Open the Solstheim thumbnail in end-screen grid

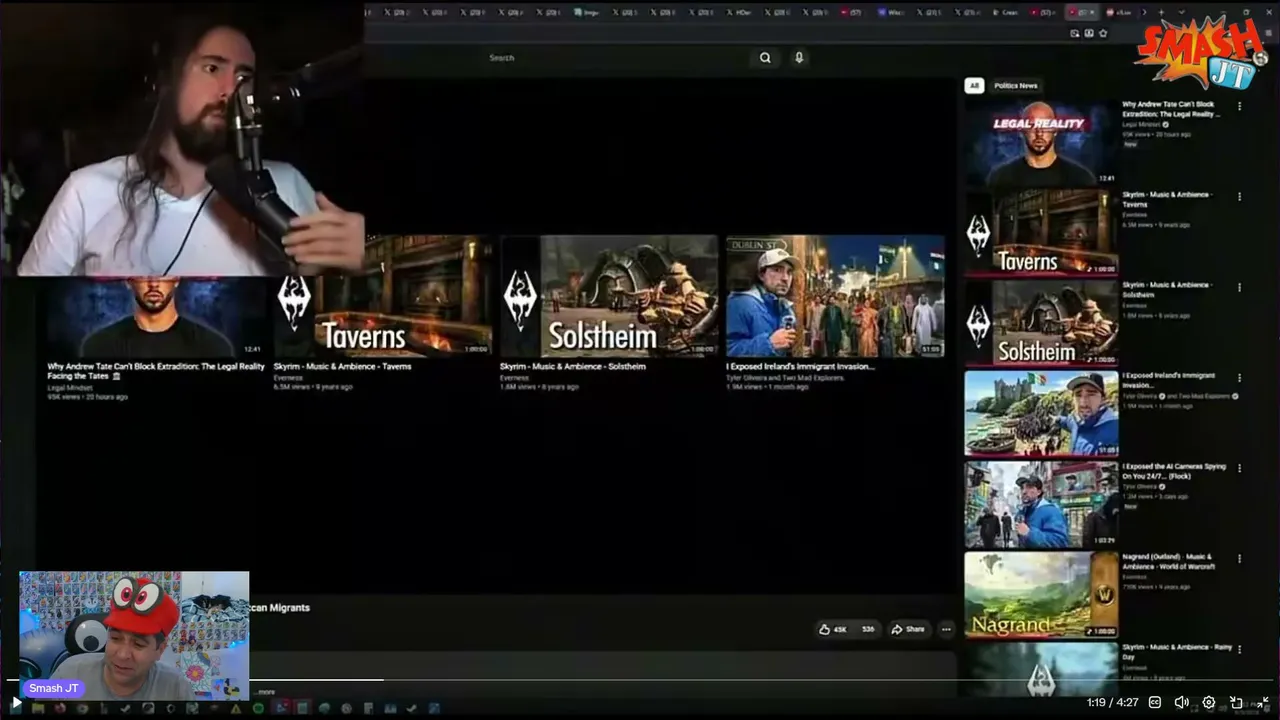[x=609, y=296]
